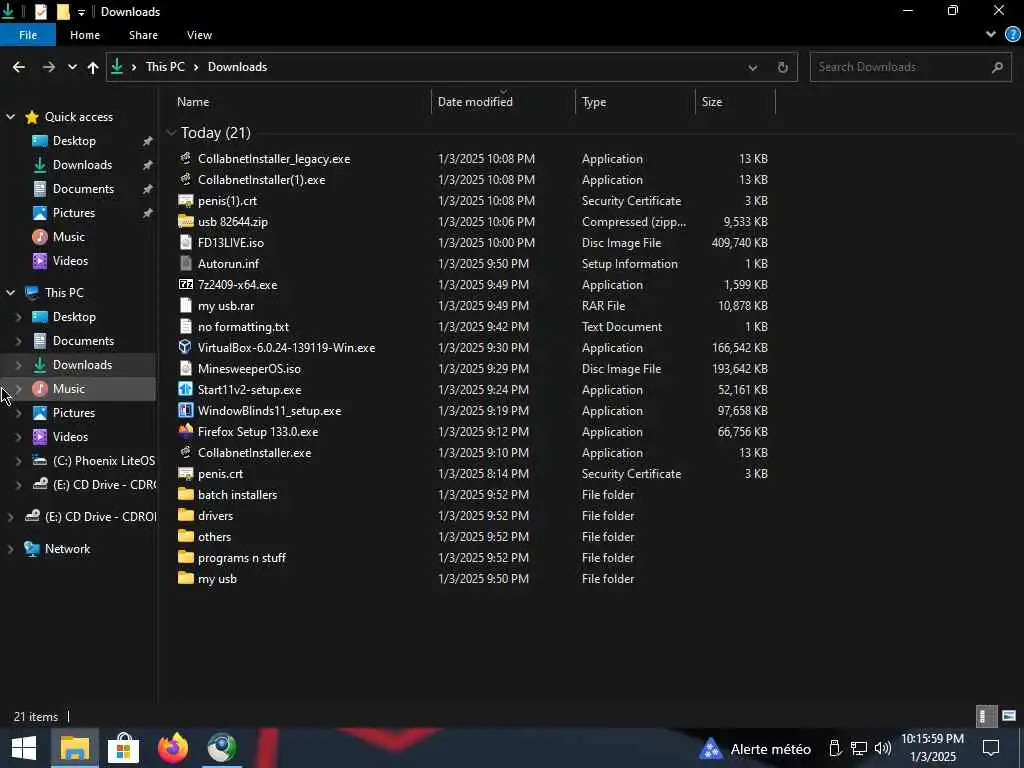1024x768 pixels.
Task: Select the Firefox Setup 133.0.exe icon
Action: coord(185,431)
